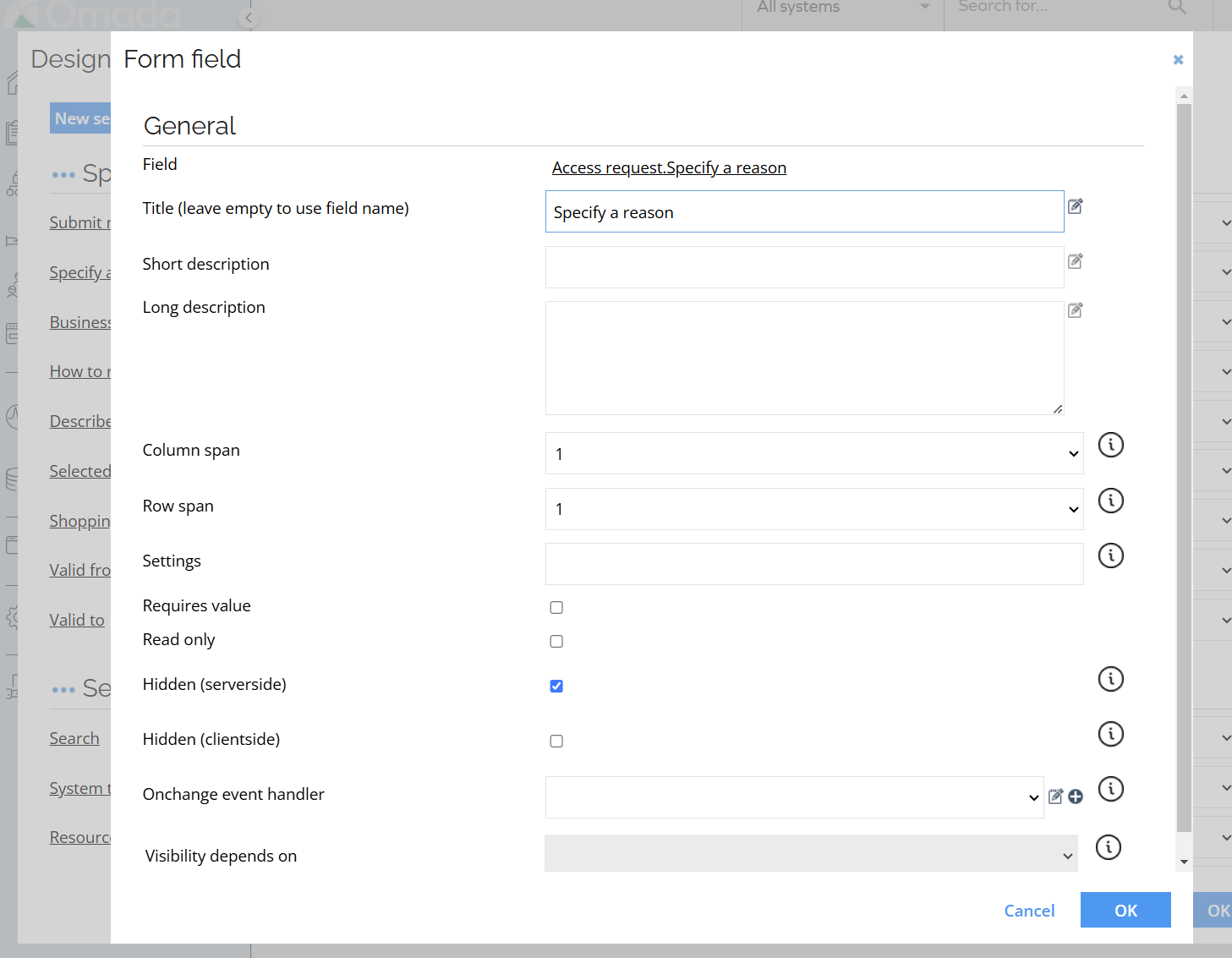Open the Shopping link in background
This screenshot has height=958, width=1232.
click(79, 521)
